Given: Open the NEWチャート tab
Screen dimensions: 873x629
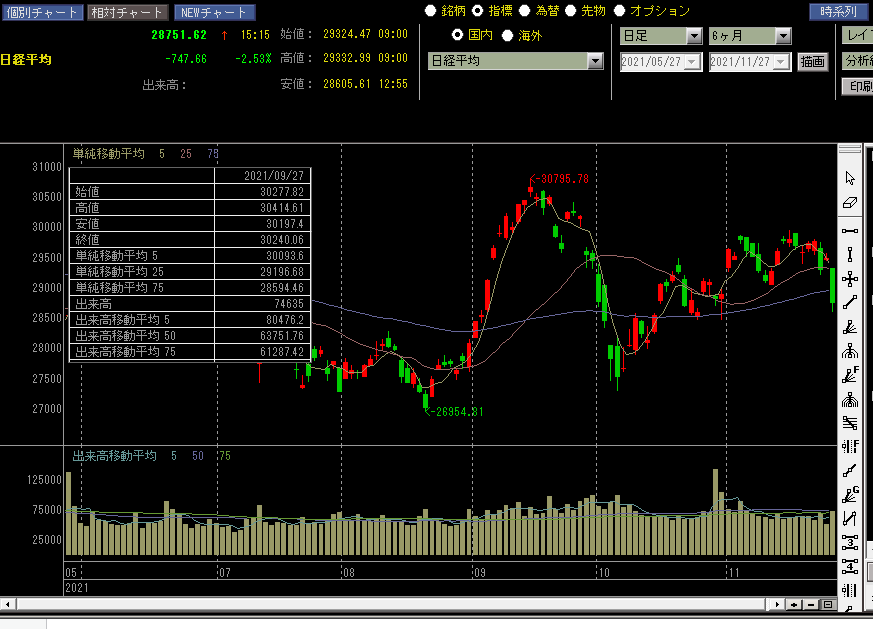Looking at the screenshot, I should point(214,12).
